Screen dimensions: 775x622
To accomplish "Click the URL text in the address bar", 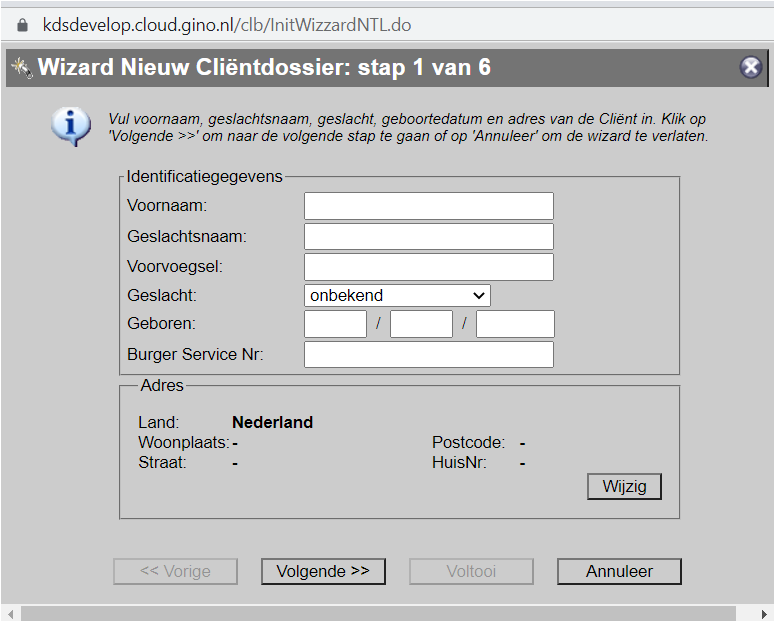I will pyautogui.click(x=226, y=25).
